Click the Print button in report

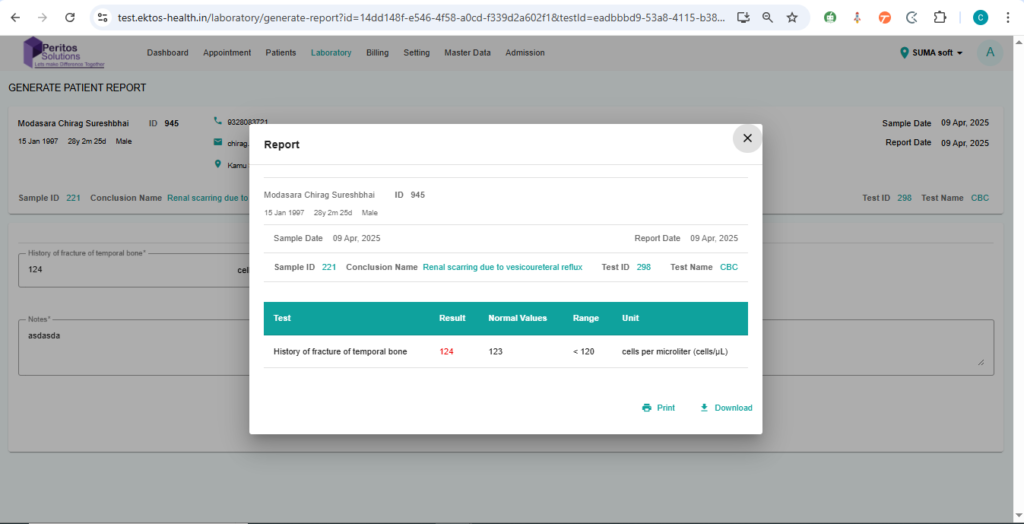(x=658, y=408)
